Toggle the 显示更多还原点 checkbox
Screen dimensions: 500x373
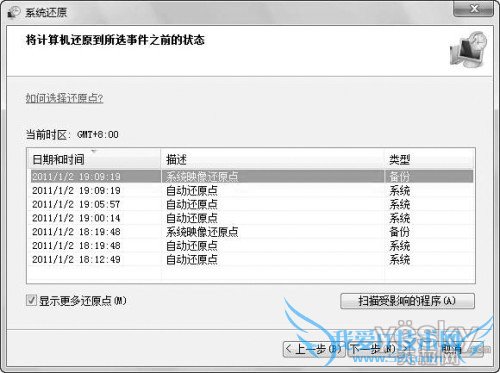31,301
